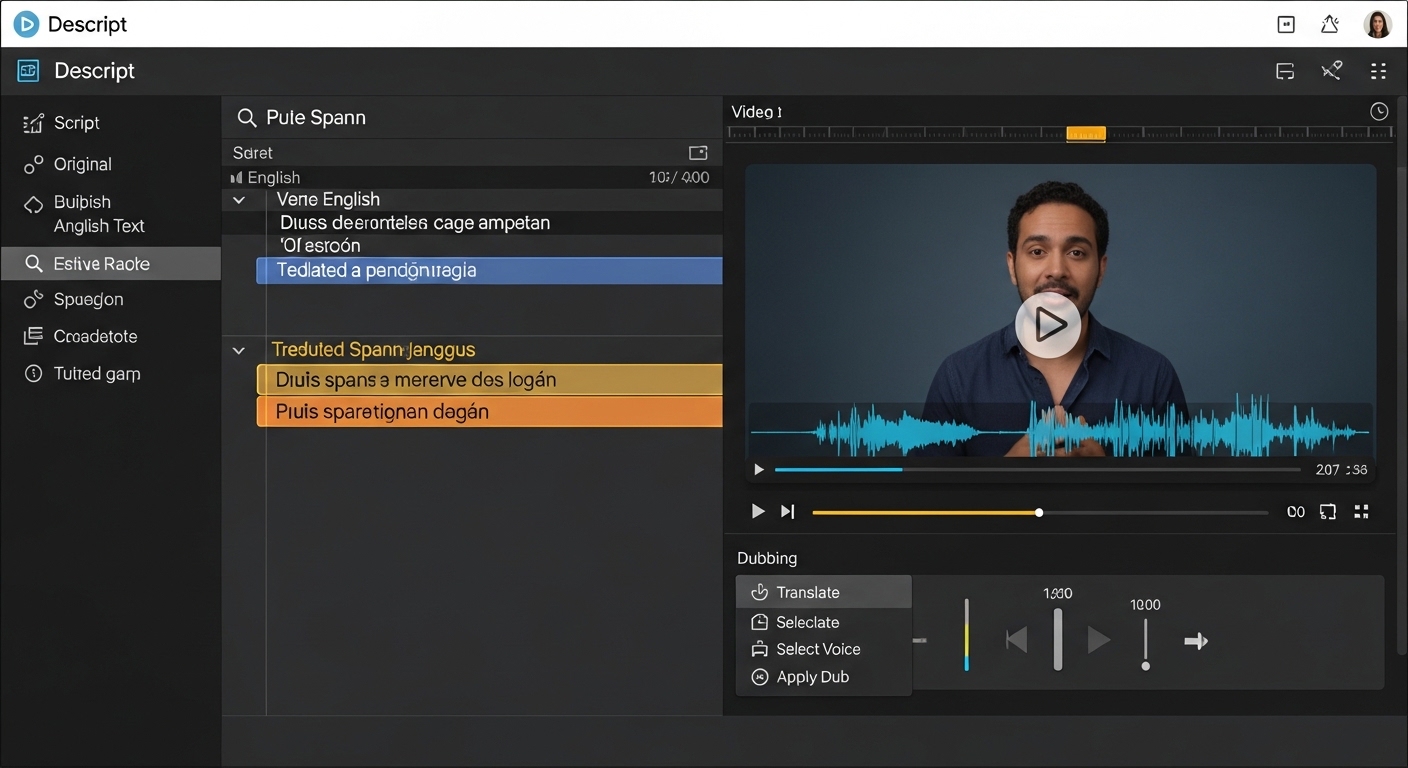The image size is (1408, 768).
Task: Click the search icon beside Pule Spann
Action: pyautogui.click(x=246, y=118)
